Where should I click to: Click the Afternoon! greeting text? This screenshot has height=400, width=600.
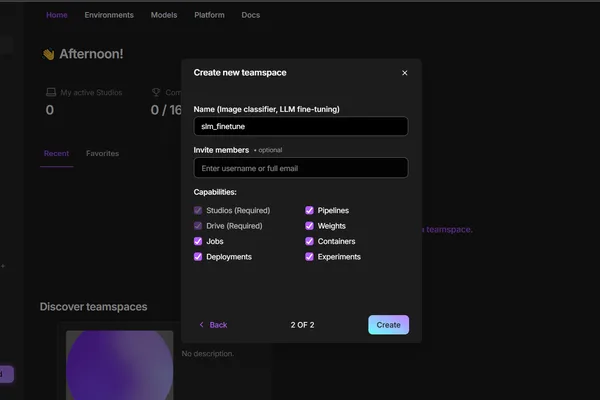coord(91,54)
